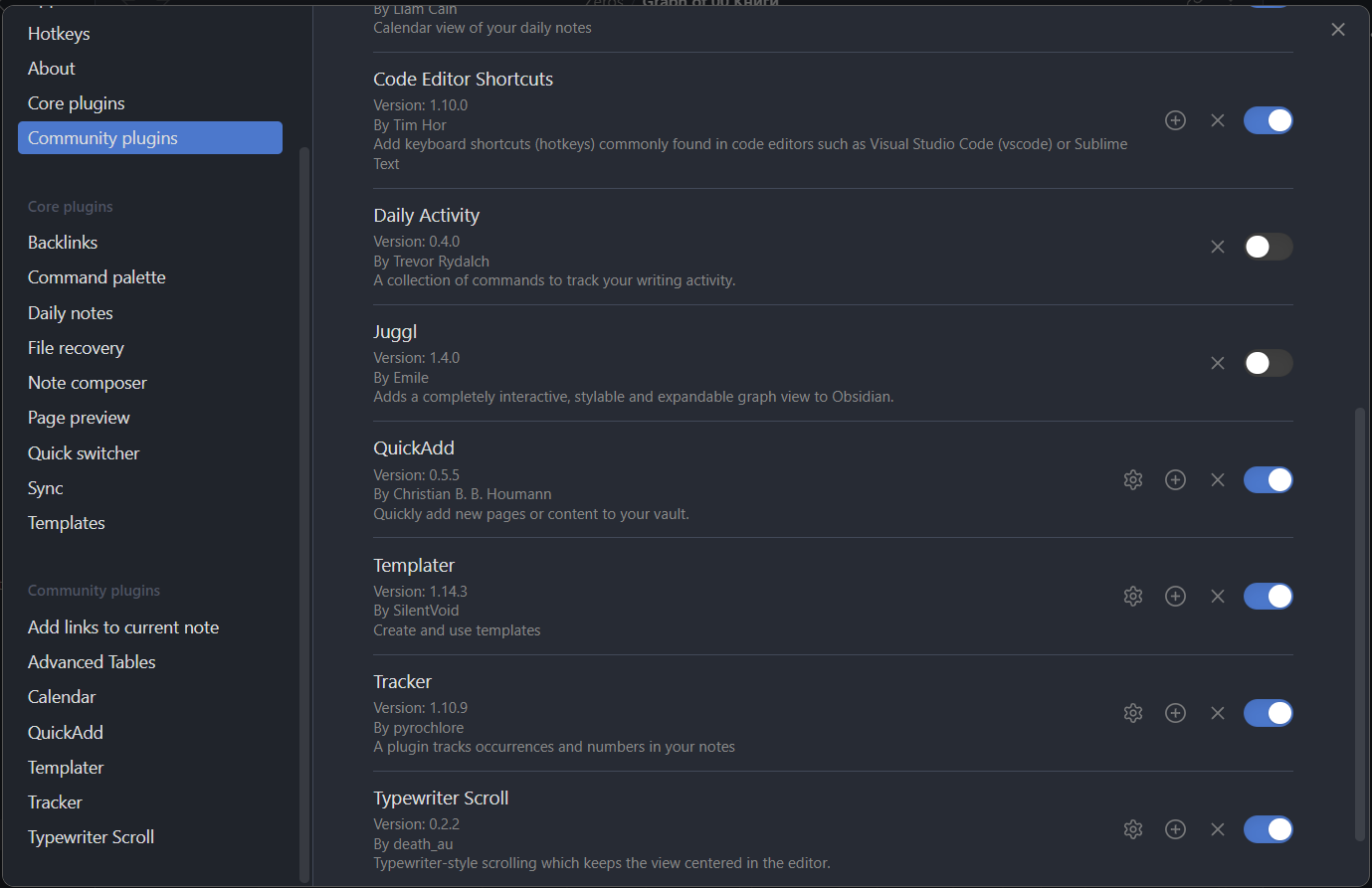This screenshot has height=888, width=1372.
Task: Open QuickAdd plugin options gear
Action: point(1133,480)
